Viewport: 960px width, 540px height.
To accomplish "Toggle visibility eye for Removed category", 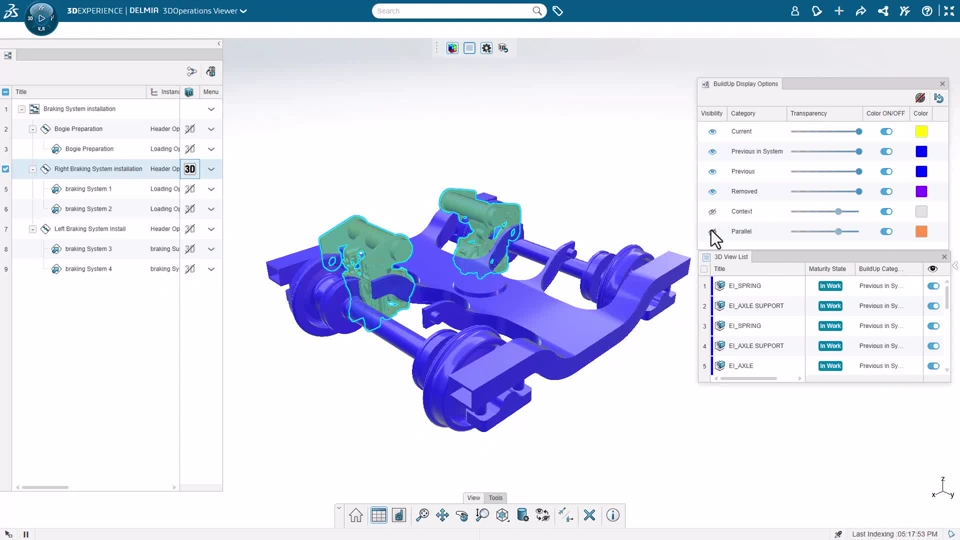I will tap(712, 192).
